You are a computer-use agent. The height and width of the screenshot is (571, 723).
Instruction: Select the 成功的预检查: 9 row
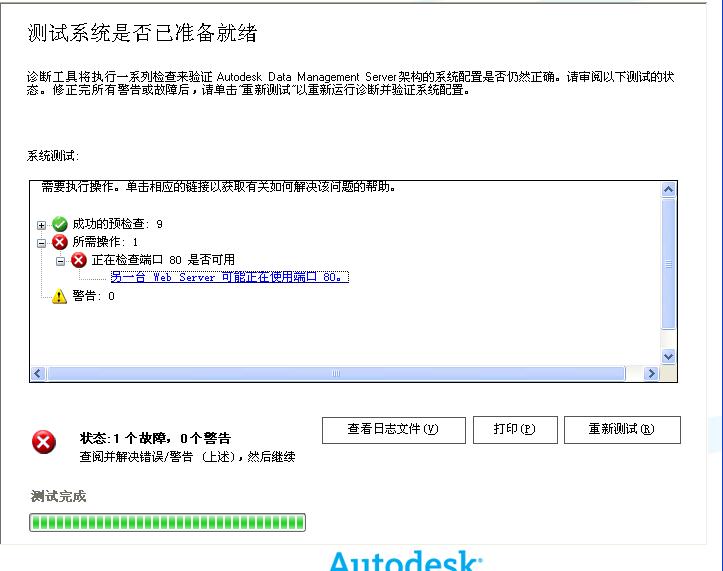tap(118, 224)
